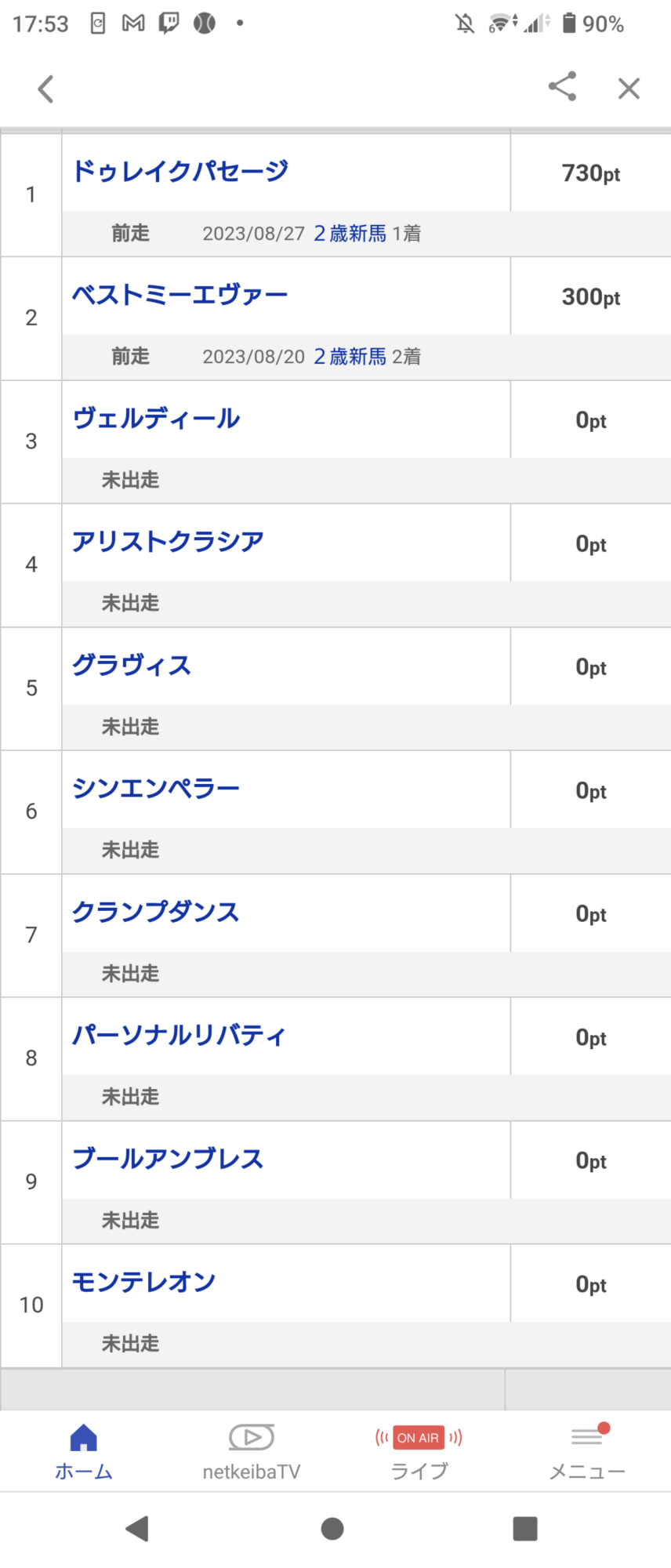Select horse シンエンペラー

coord(156,789)
